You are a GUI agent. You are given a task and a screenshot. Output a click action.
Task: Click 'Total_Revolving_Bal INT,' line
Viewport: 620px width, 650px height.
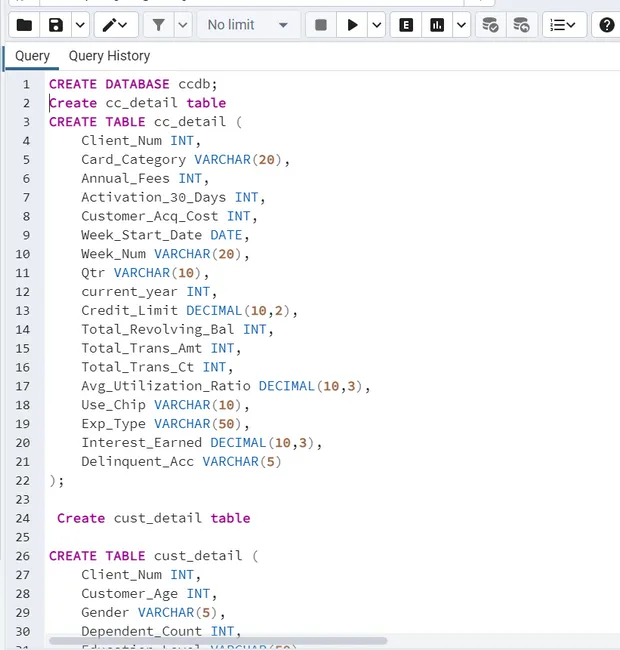177,330
